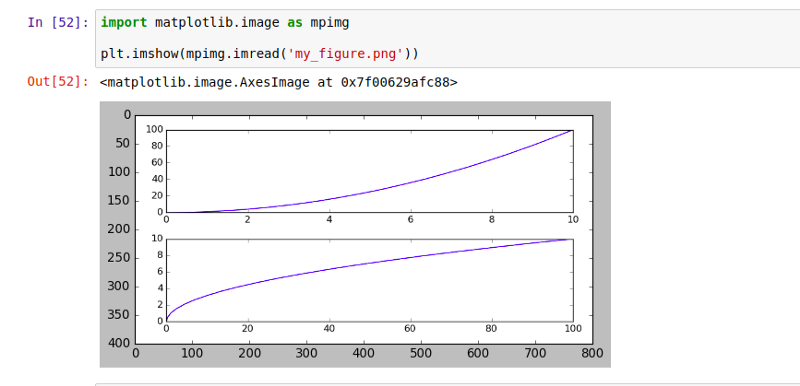This screenshot has height=386, width=800.
Task: Click the upper subplot with quadratic curve
Action: 369,171
